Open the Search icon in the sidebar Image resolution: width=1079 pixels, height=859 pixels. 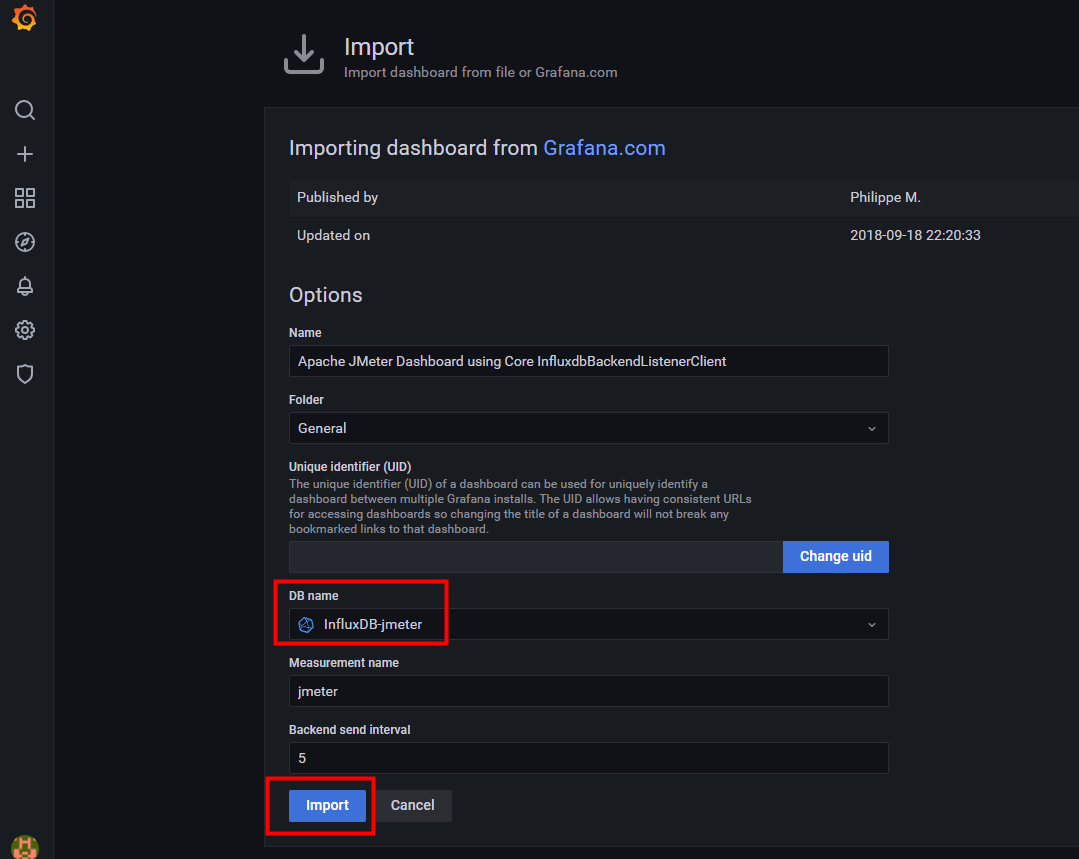(25, 110)
